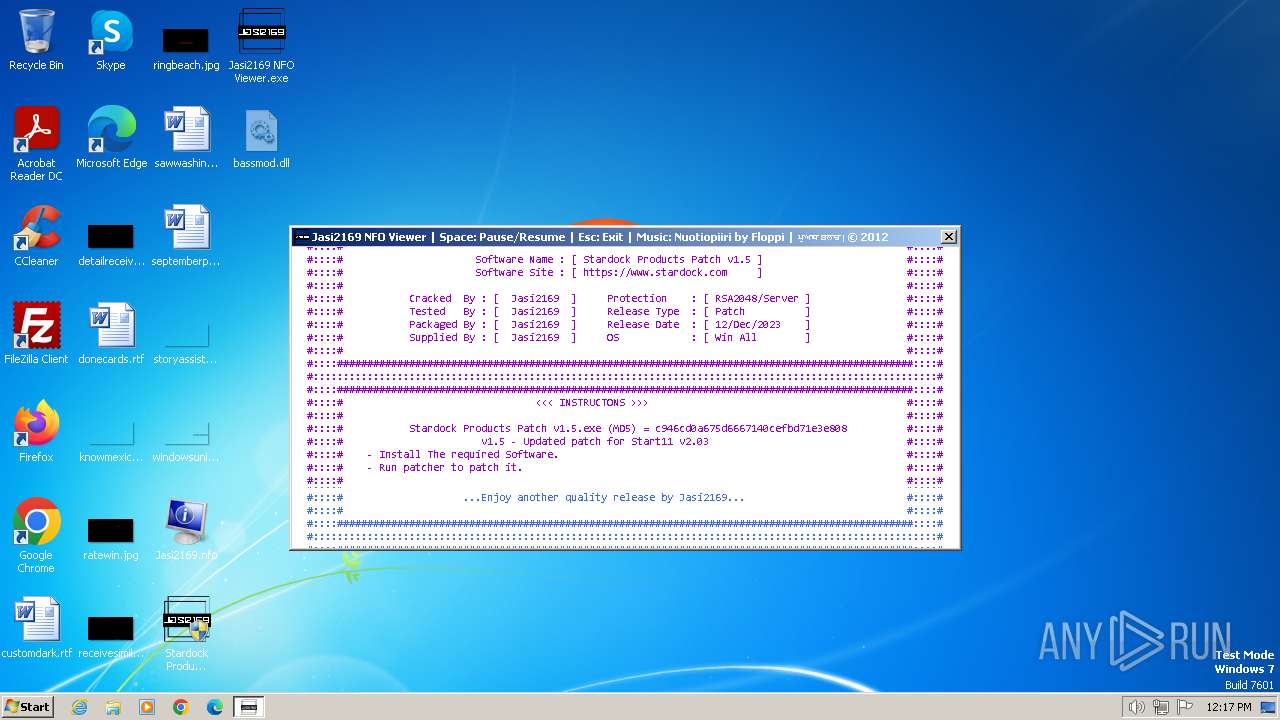Click the https://www.stardock.com text
This screenshot has width=1280, height=720.
click(x=655, y=272)
